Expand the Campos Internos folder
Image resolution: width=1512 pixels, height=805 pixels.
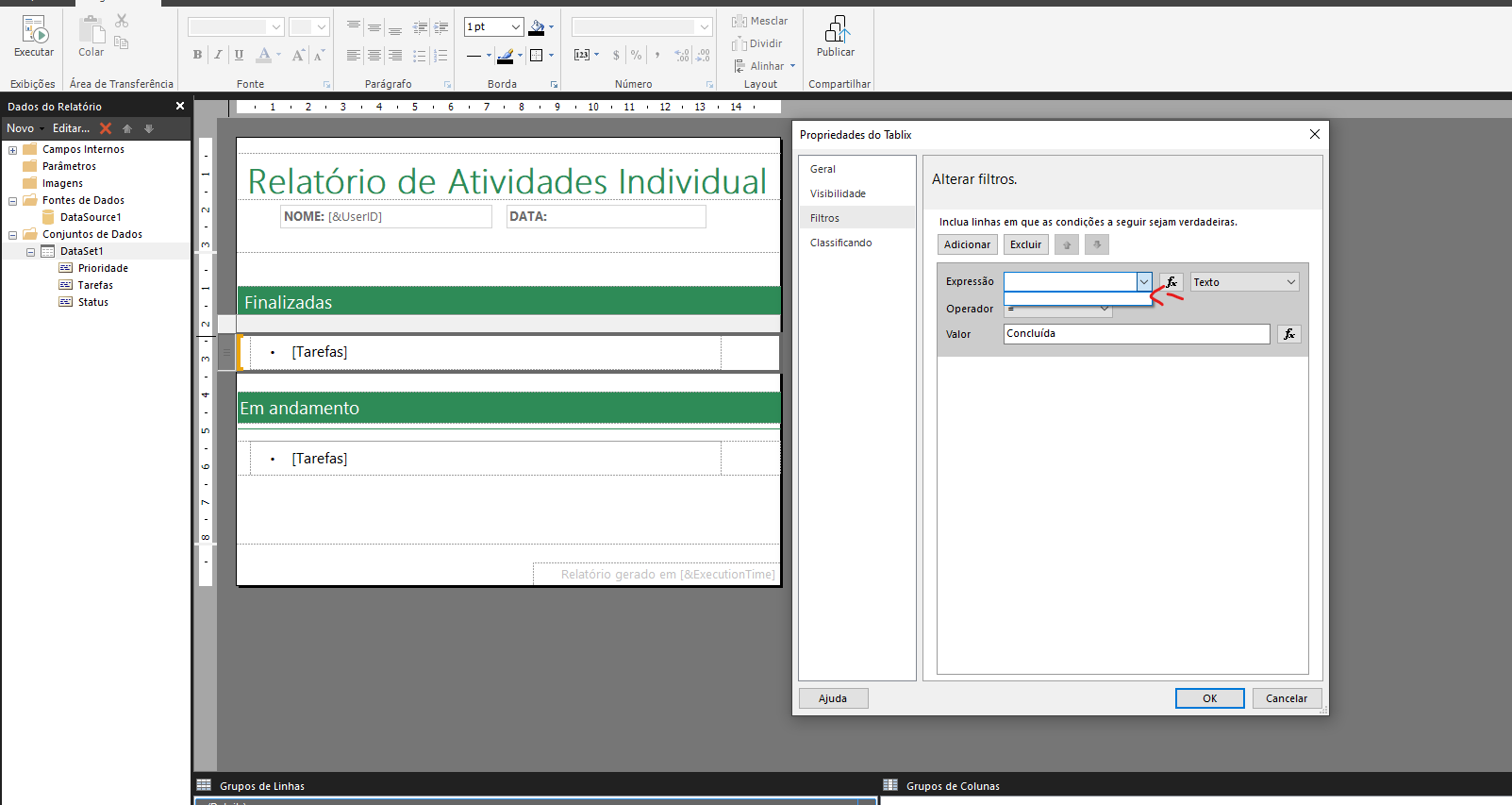coord(12,150)
